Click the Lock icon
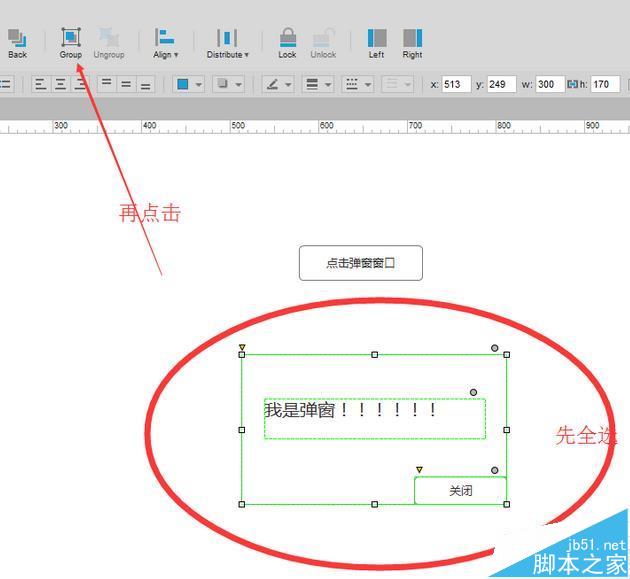 point(287,40)
